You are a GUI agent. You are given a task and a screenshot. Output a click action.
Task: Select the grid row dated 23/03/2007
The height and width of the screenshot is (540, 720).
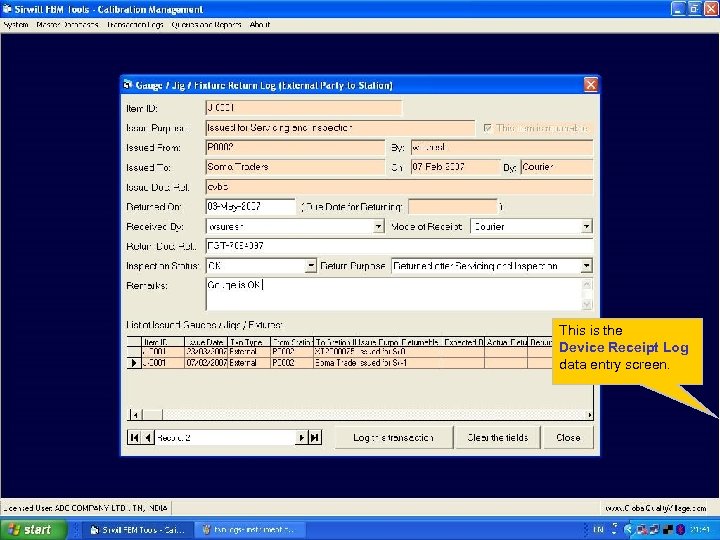pos(339,352)
